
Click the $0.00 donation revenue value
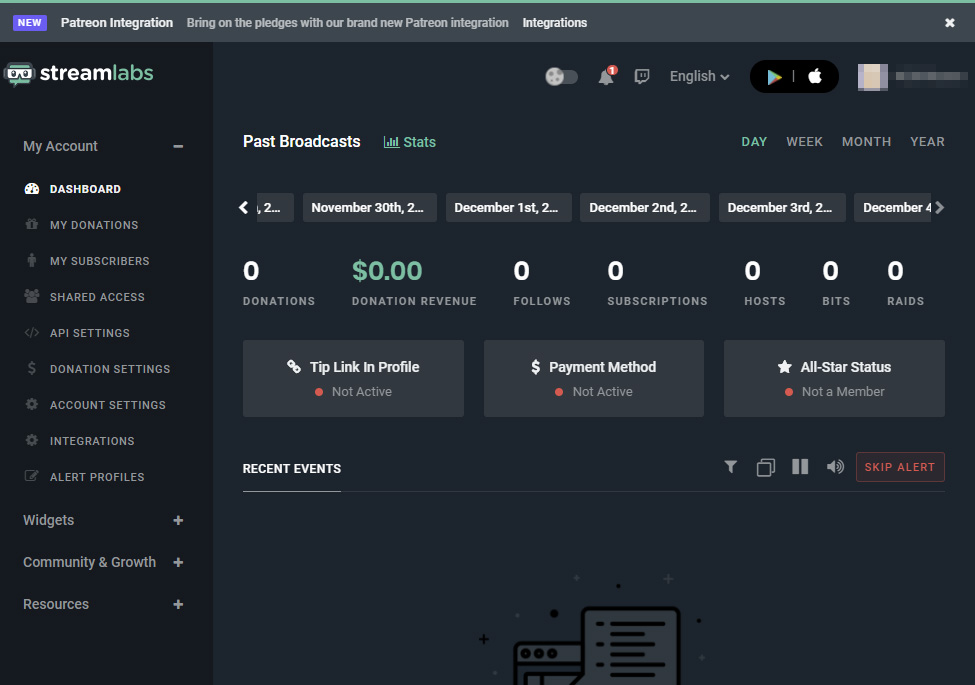pos(387,271)
